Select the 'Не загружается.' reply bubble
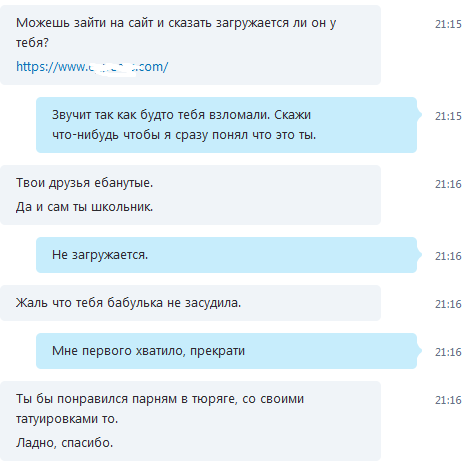 click(226, 255)
